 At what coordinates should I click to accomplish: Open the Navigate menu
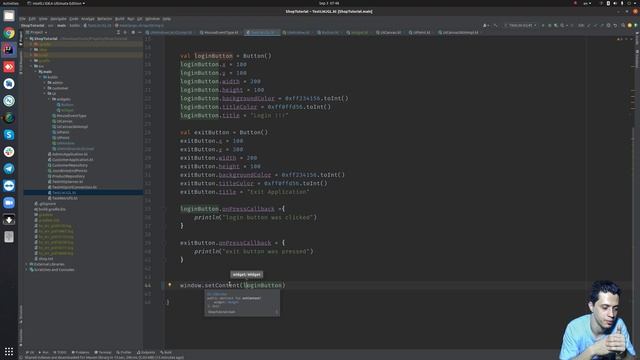pos(58,19)
